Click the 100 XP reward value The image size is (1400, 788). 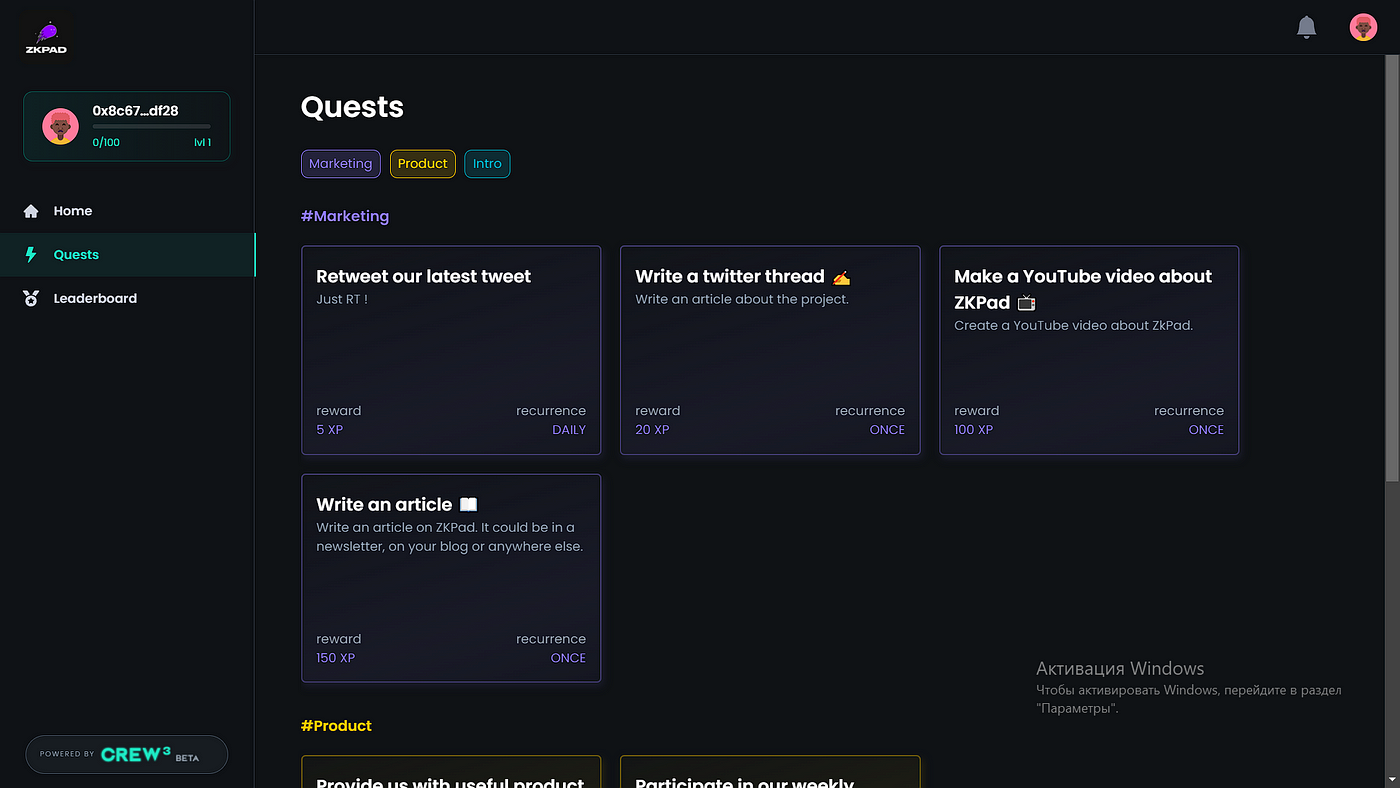(x=973, y=430)
